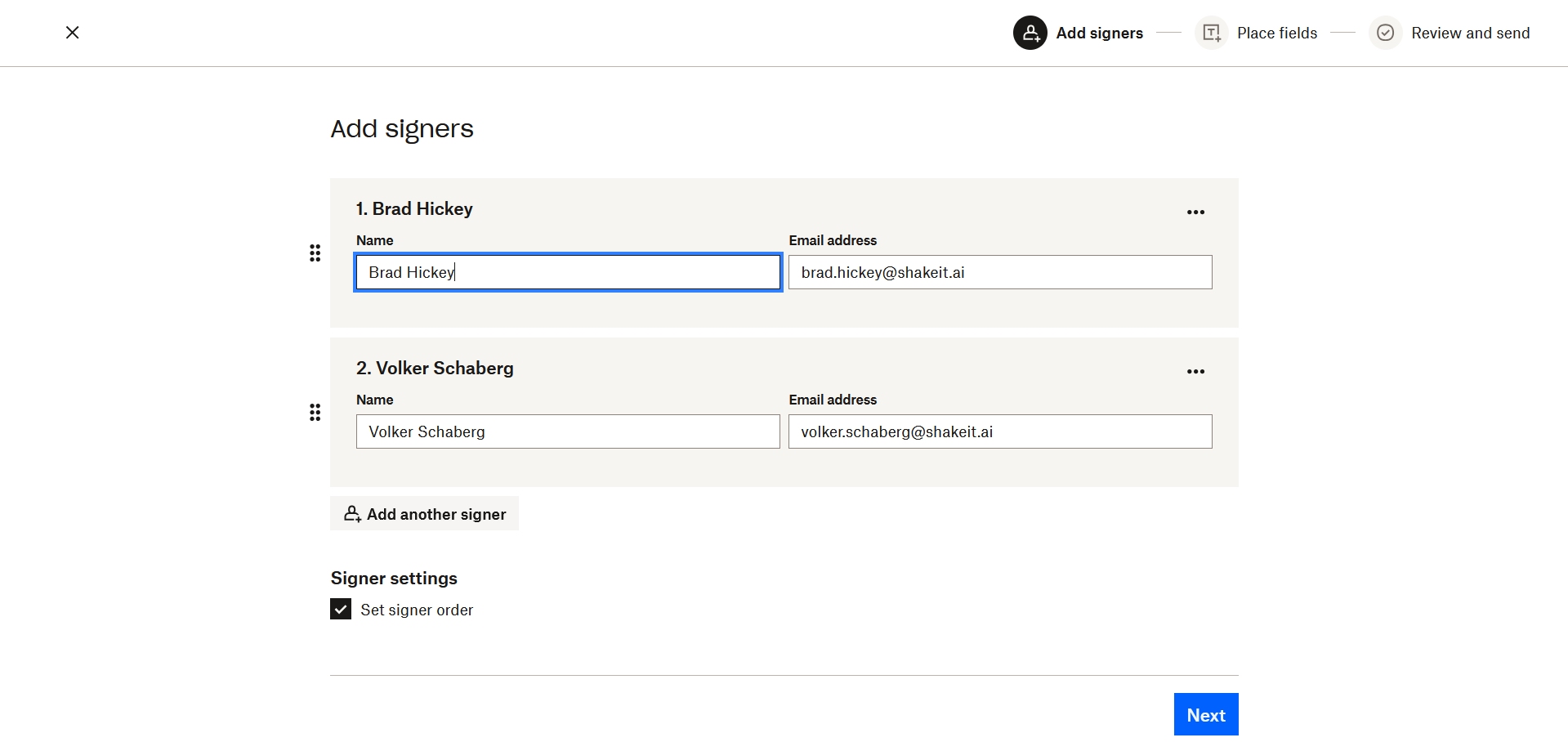Focus the Brad Hickey name field
1568x742 pixels.
coord(568,272)
